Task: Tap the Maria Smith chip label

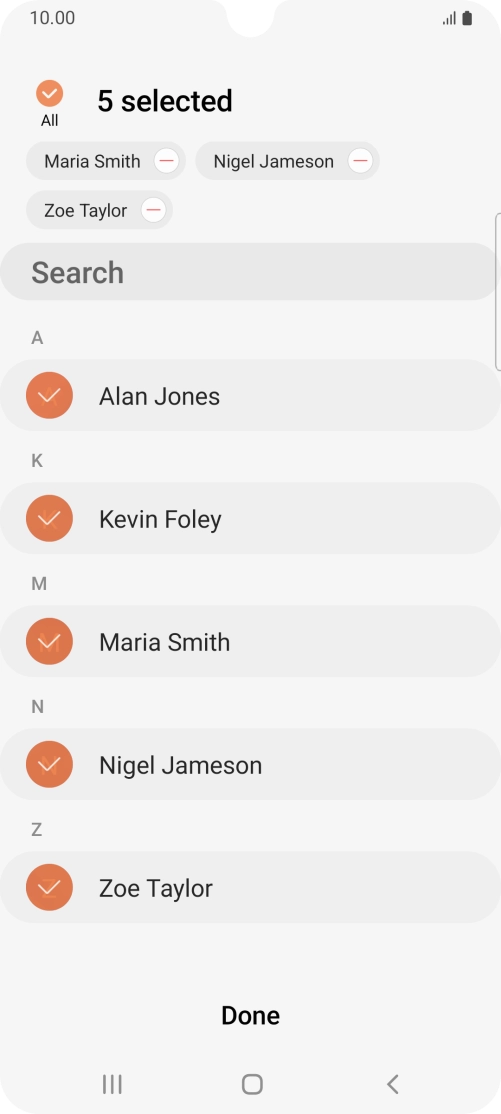Action: tap(92, 161)
